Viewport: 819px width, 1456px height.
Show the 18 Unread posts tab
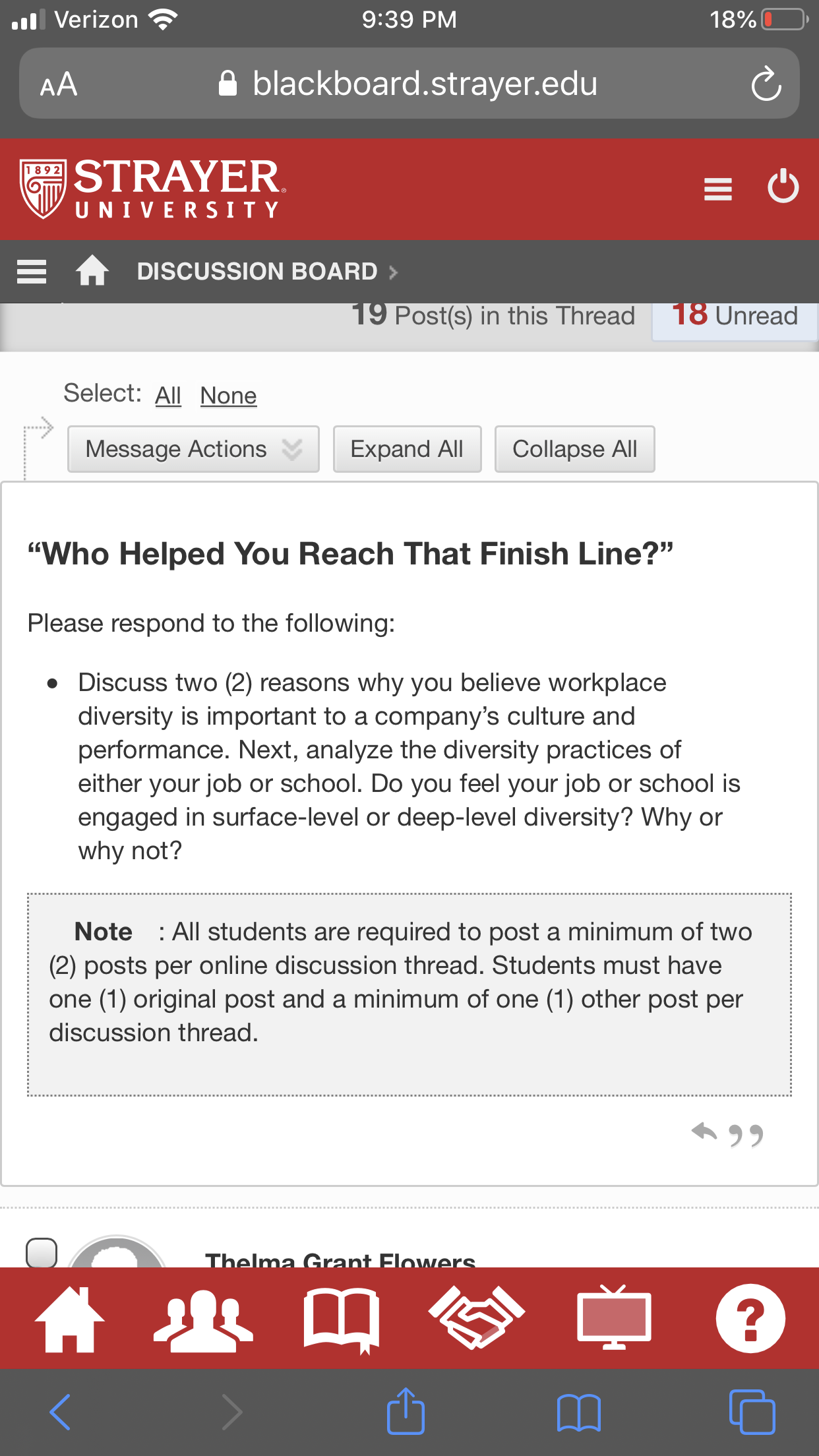pos(735,317)
